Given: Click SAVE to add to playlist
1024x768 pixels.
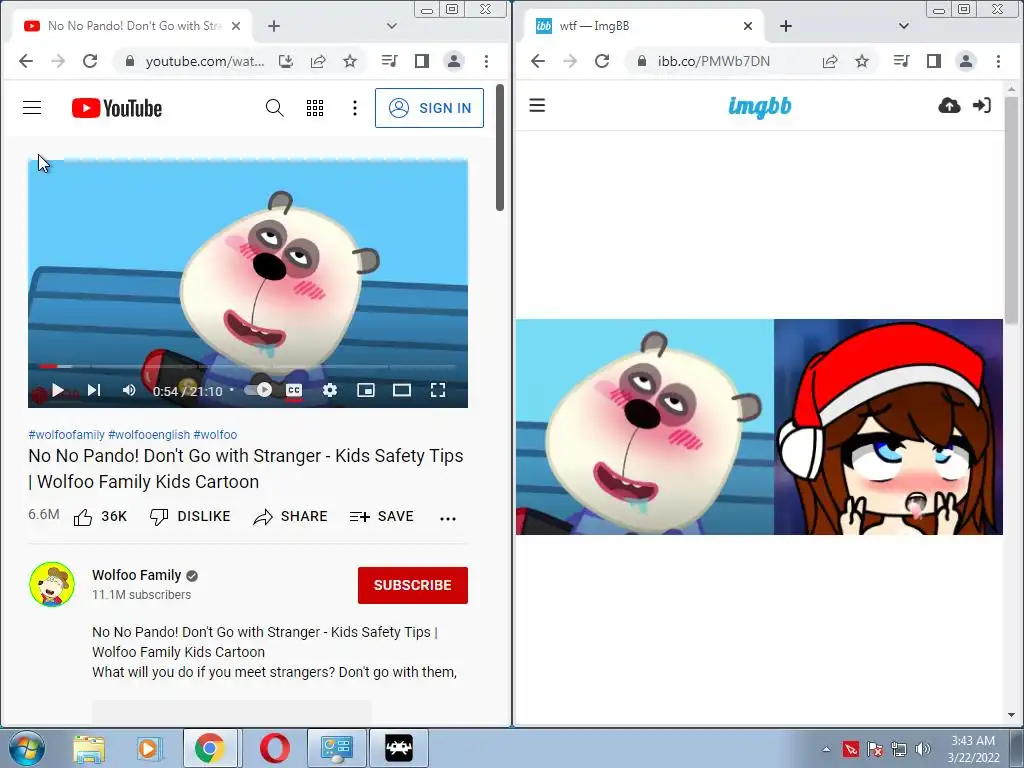Looking at the screenshot, I should point(381,517).
